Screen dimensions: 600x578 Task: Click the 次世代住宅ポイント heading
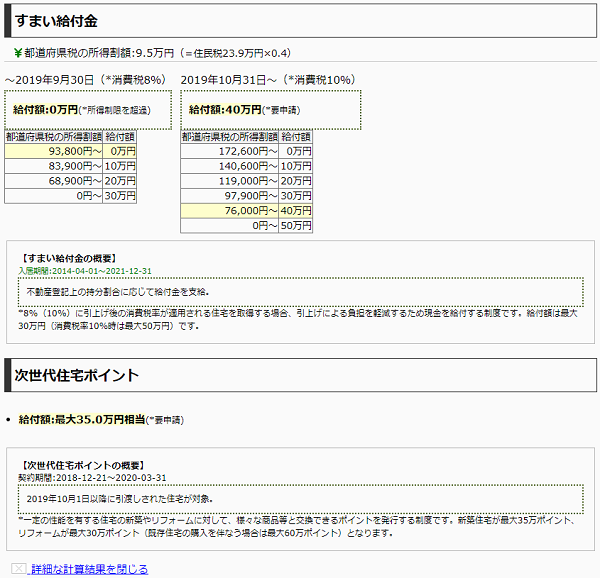[x=77, y=375]
